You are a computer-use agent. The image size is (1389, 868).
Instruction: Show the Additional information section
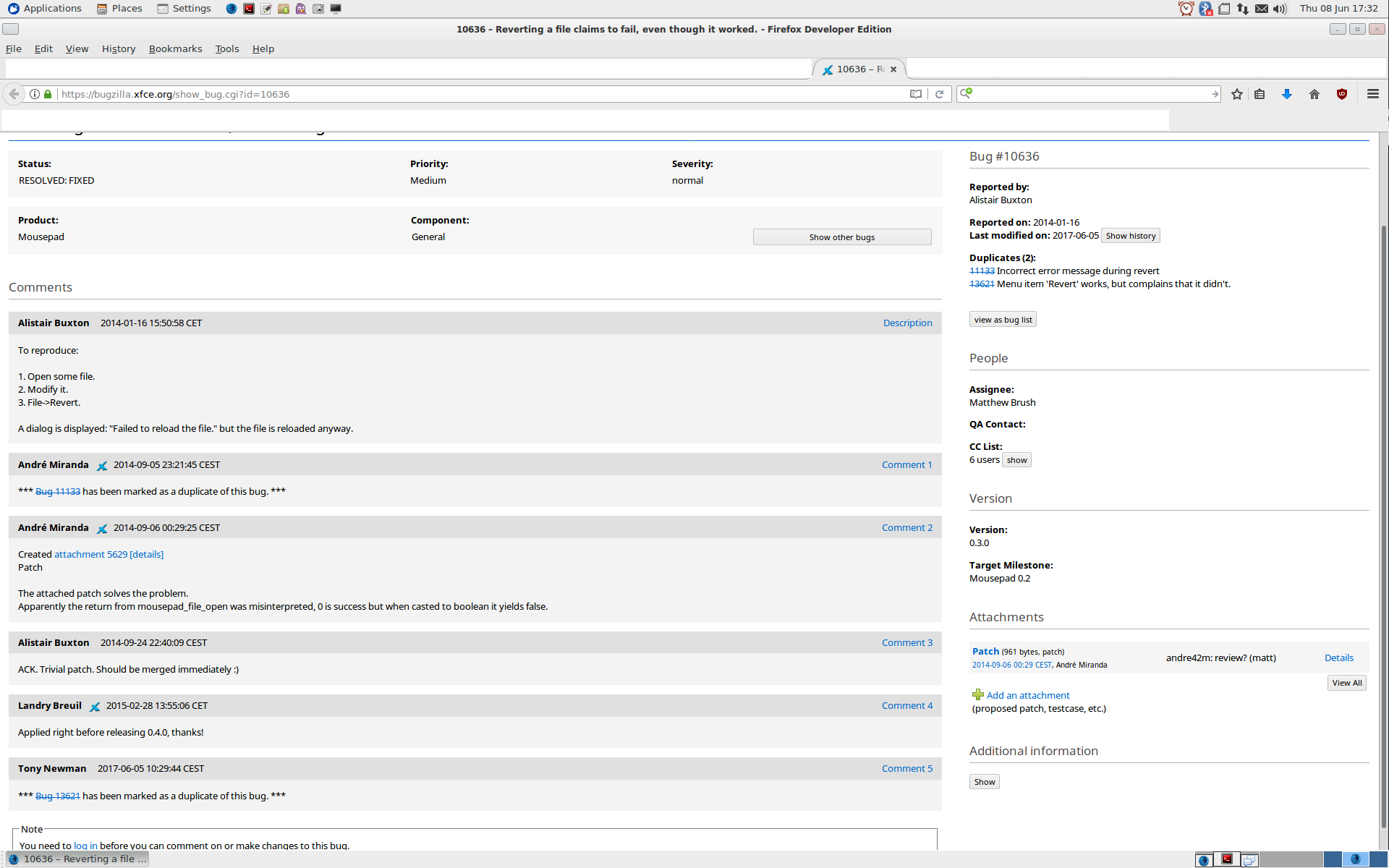[x=984, y=782]
